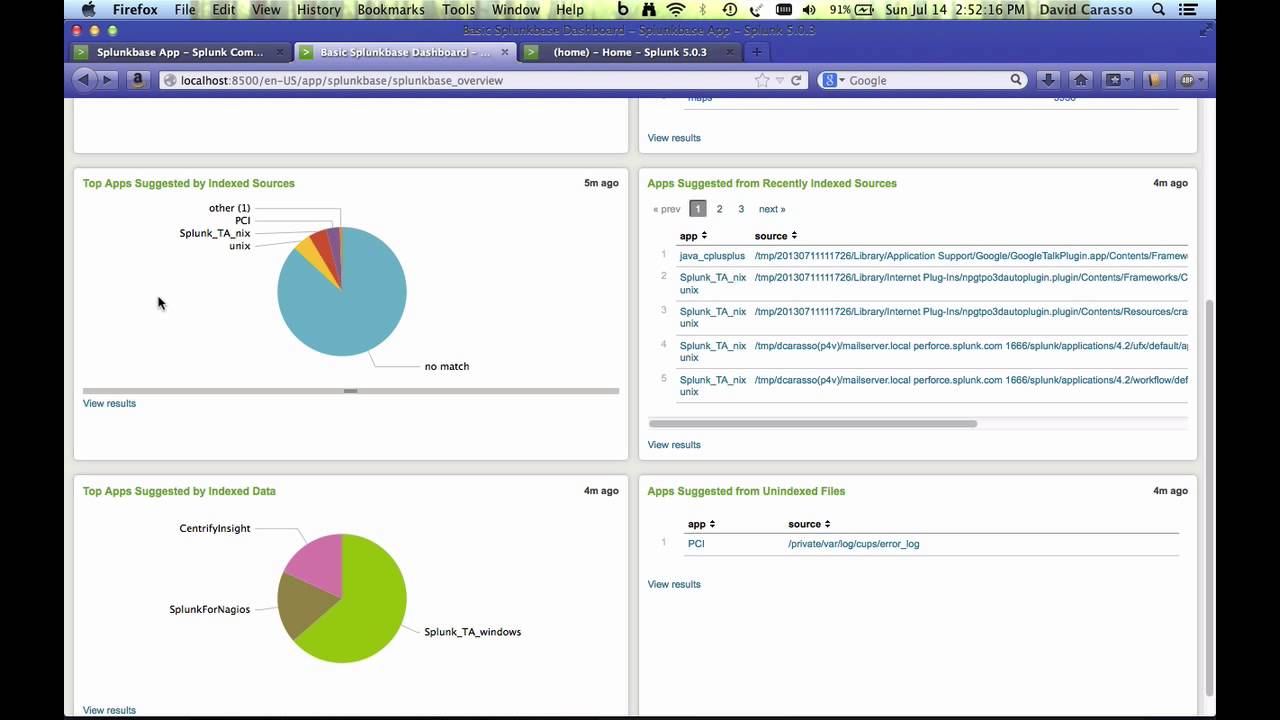Click the Bluetooth menu bar icon
Viewport: 1280px width, 720px height.
click(703, 10)
